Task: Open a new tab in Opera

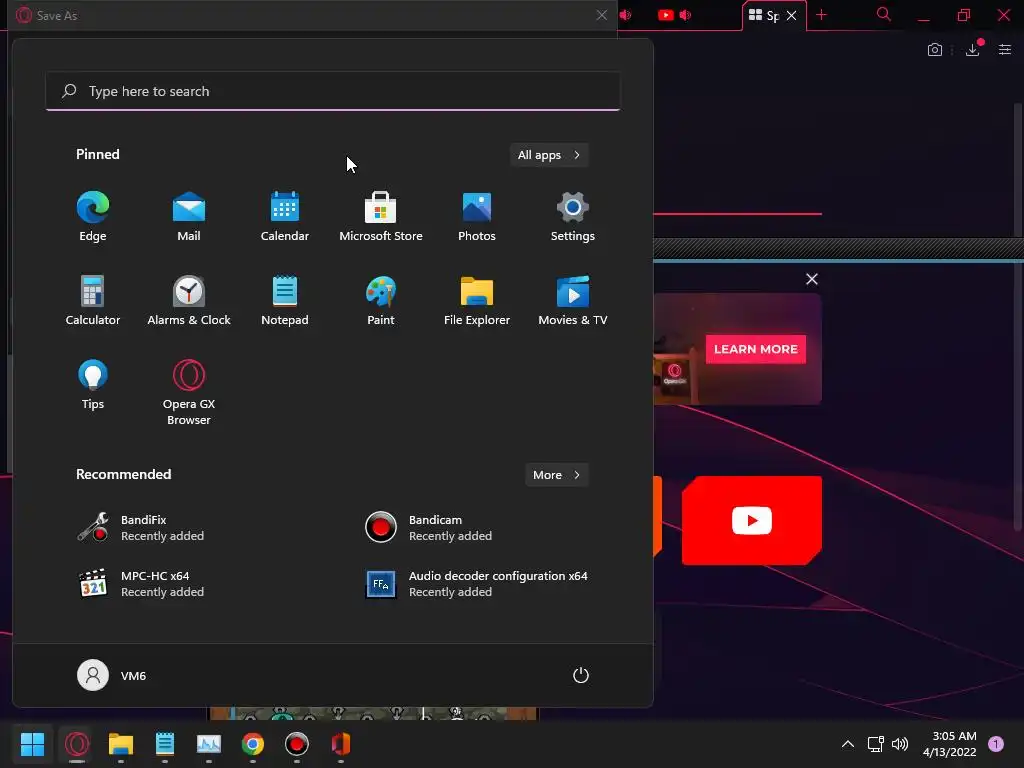Action: coord(822,15)
